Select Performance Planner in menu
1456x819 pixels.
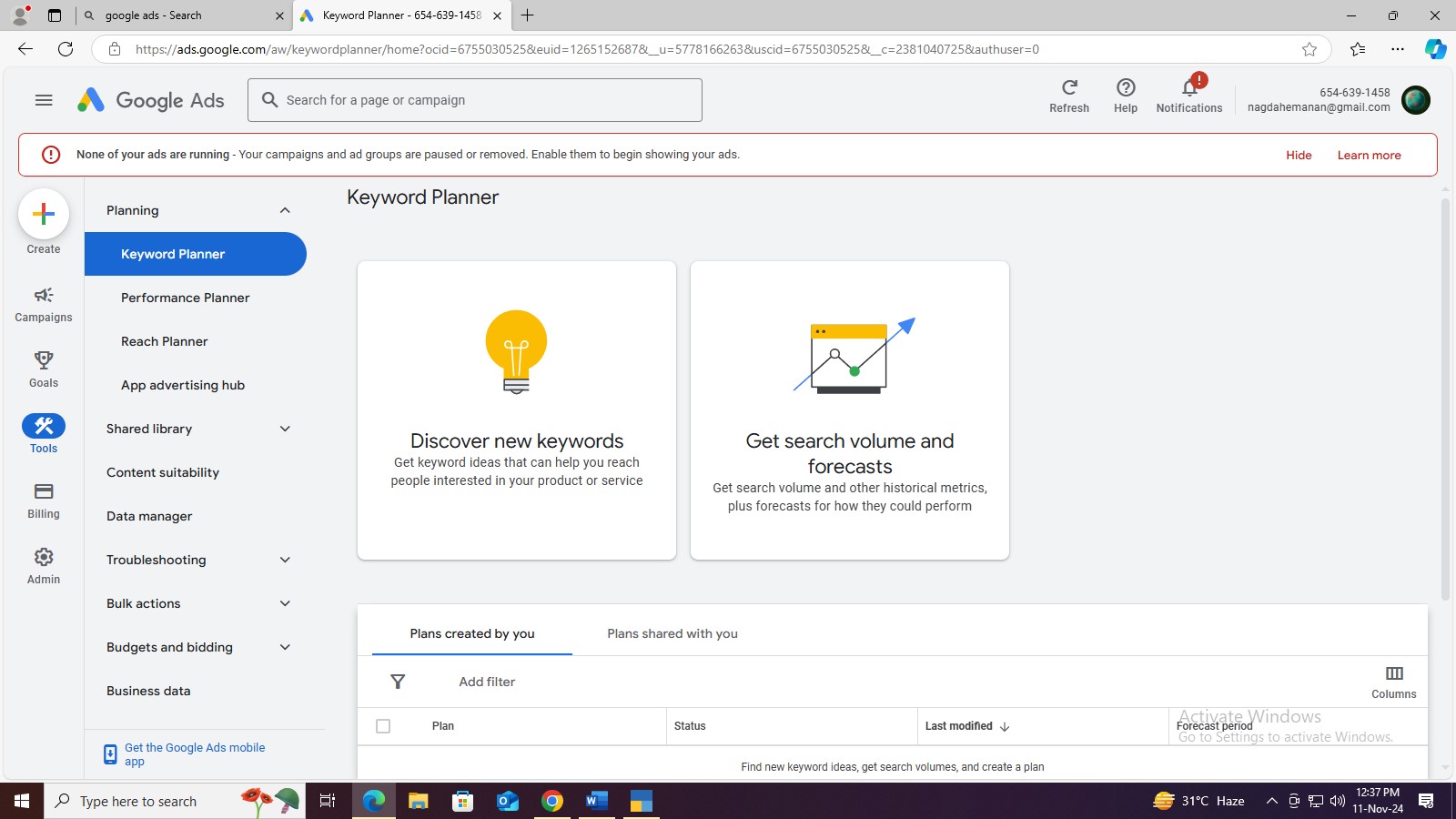tap(185, 298)
